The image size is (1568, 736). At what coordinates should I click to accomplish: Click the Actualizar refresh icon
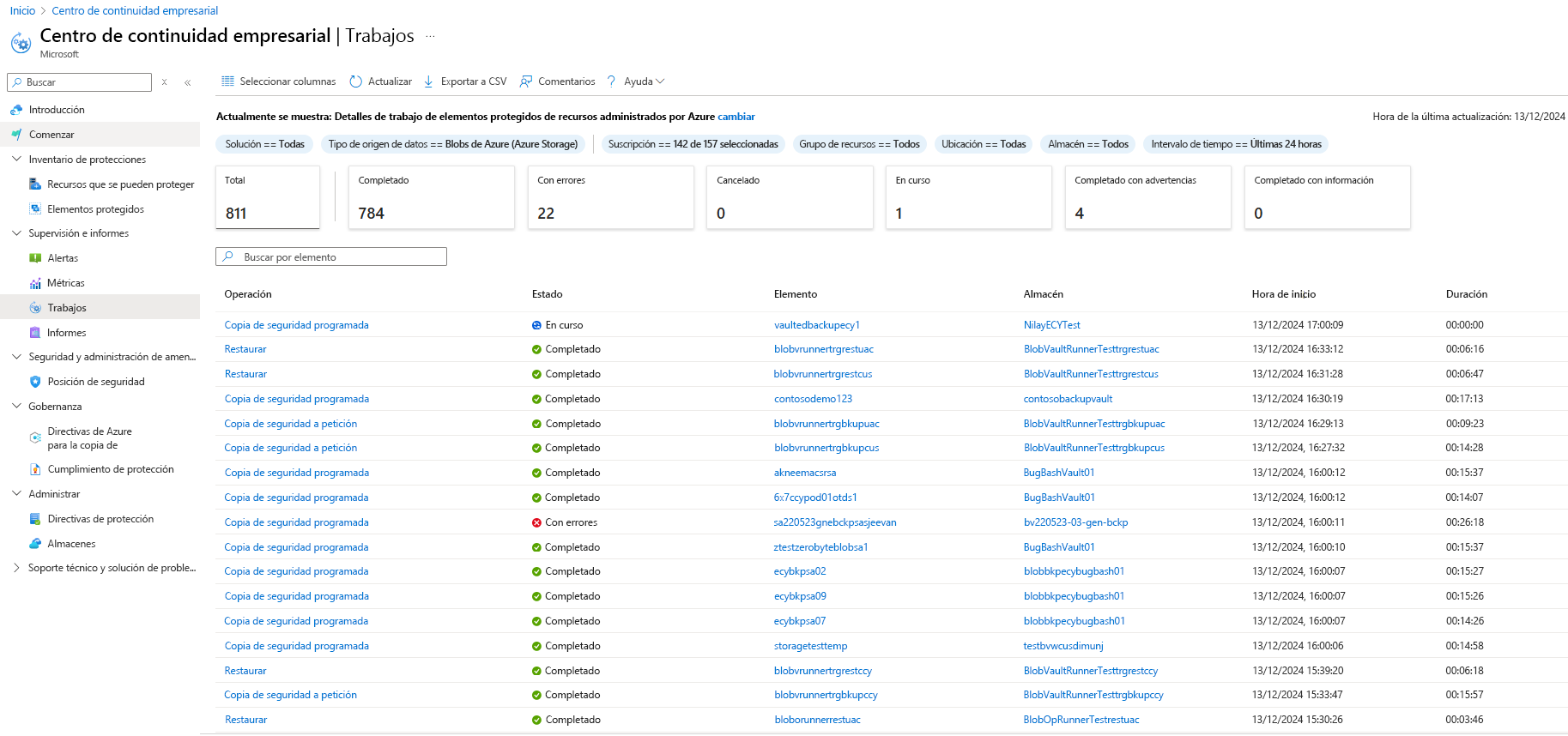tap(356, 81)
